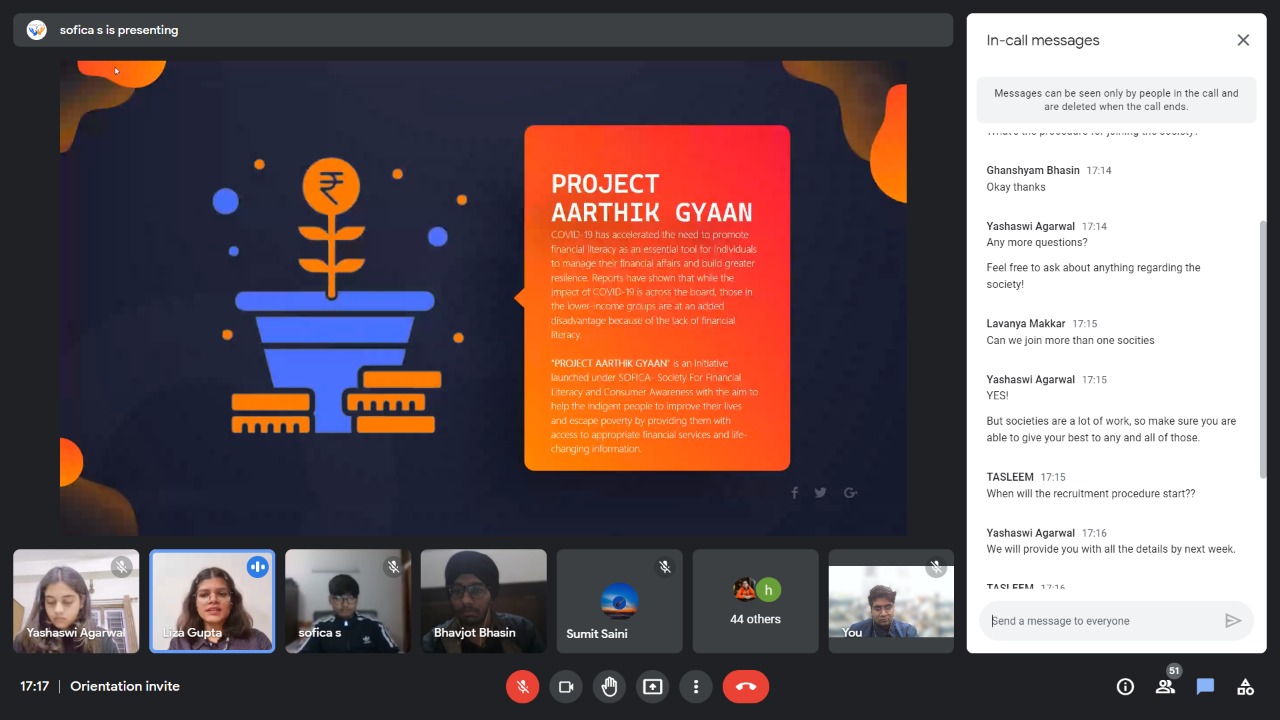The height and width of the screenshot is (720, 1280).
Task: Select Sumit Saini's participant tile
Action: pos(619,601)
